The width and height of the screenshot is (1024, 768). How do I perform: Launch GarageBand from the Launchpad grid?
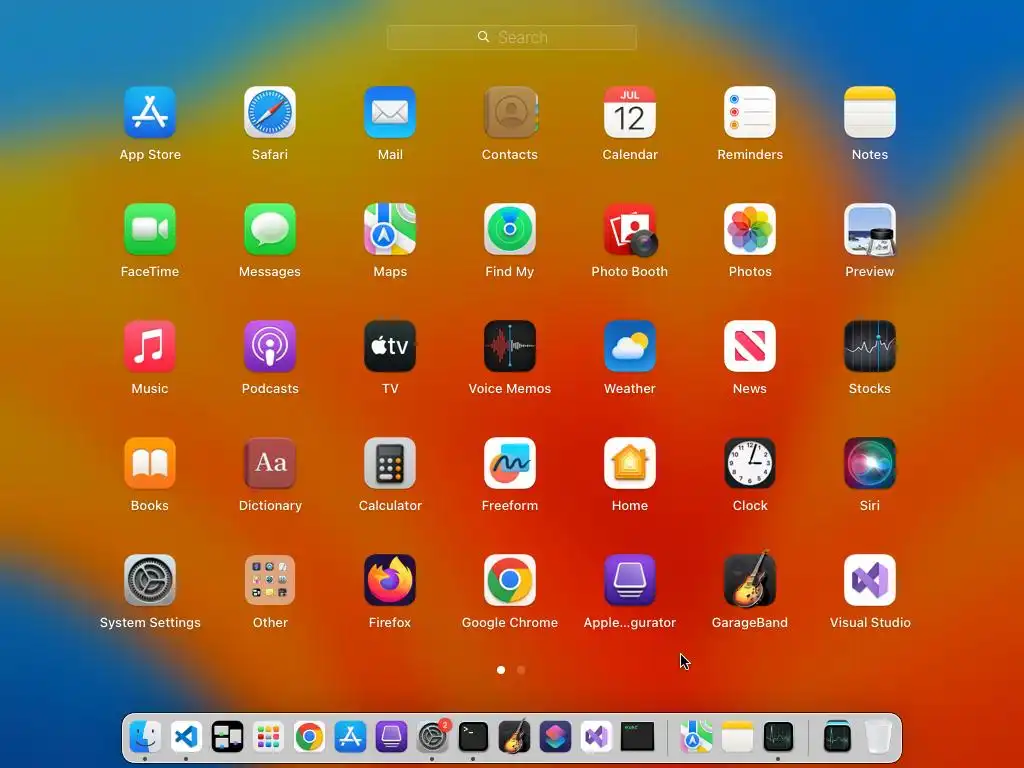(750, 580)
